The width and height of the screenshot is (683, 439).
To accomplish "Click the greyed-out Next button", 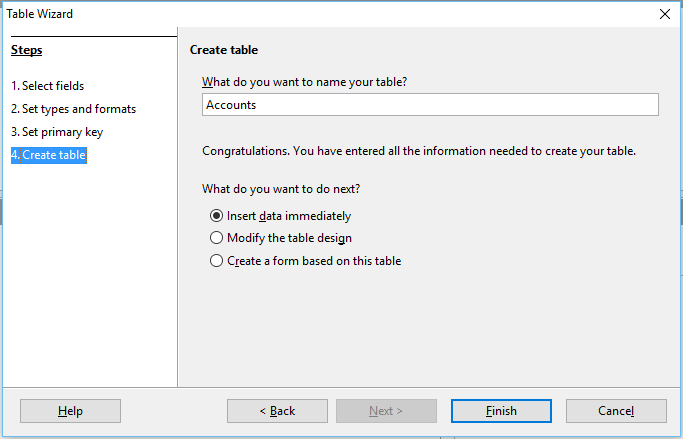I will (x=386, y=411).
